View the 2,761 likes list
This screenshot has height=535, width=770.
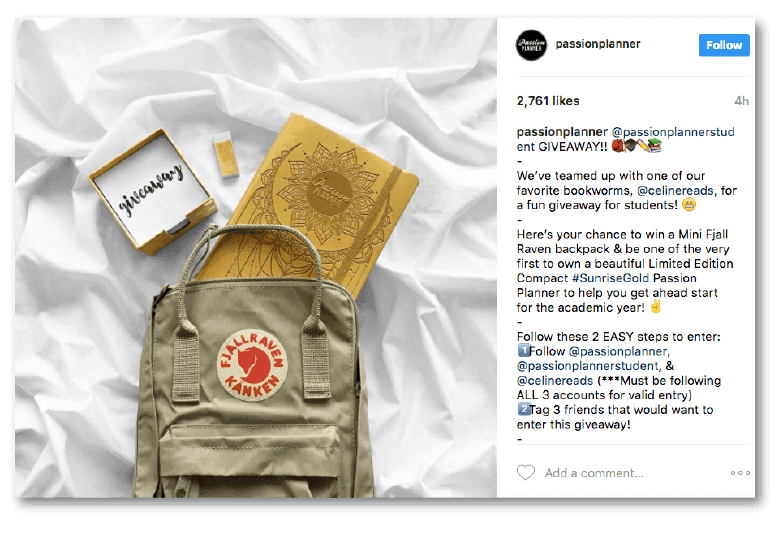tap(548, 101)
